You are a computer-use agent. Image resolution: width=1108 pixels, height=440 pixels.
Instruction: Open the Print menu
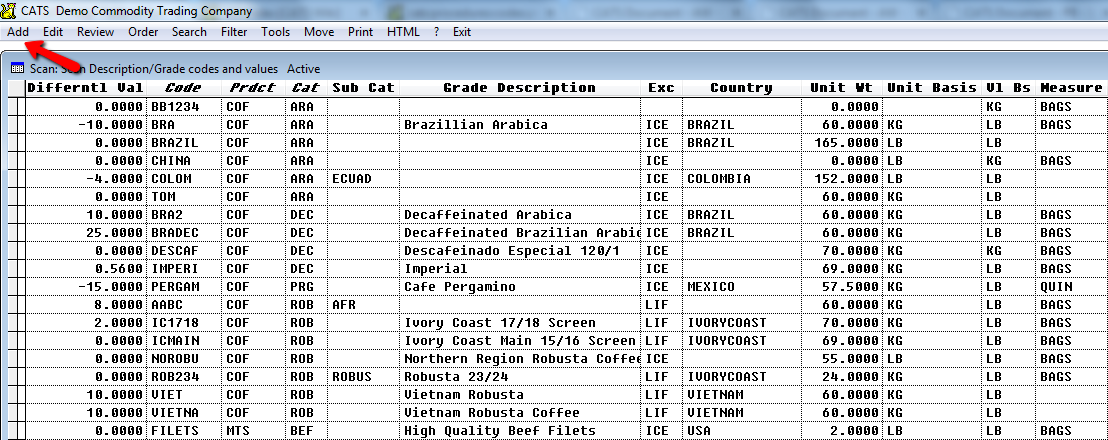coord(360,32)
